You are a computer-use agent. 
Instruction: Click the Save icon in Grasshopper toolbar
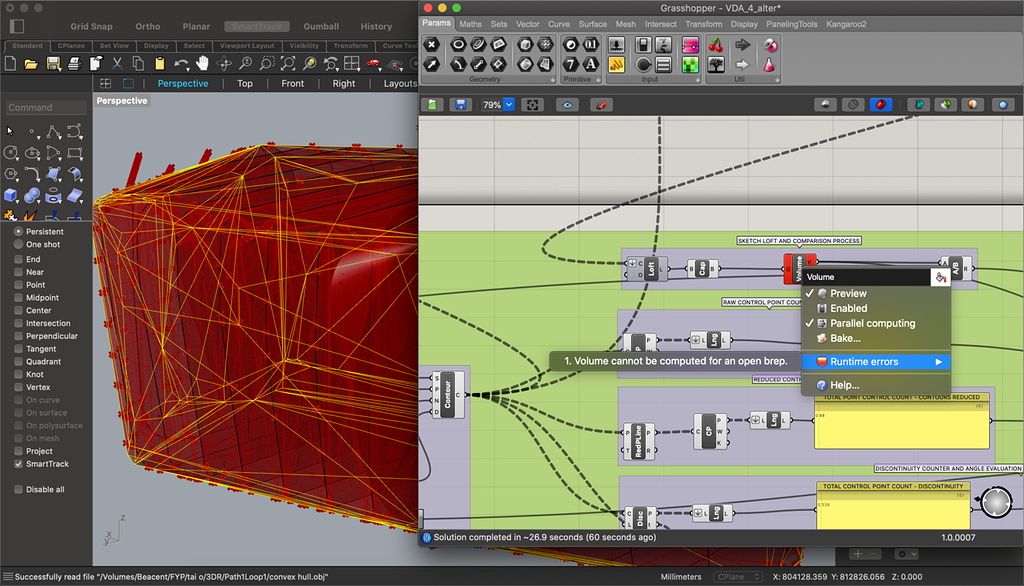tap(460, 104)
